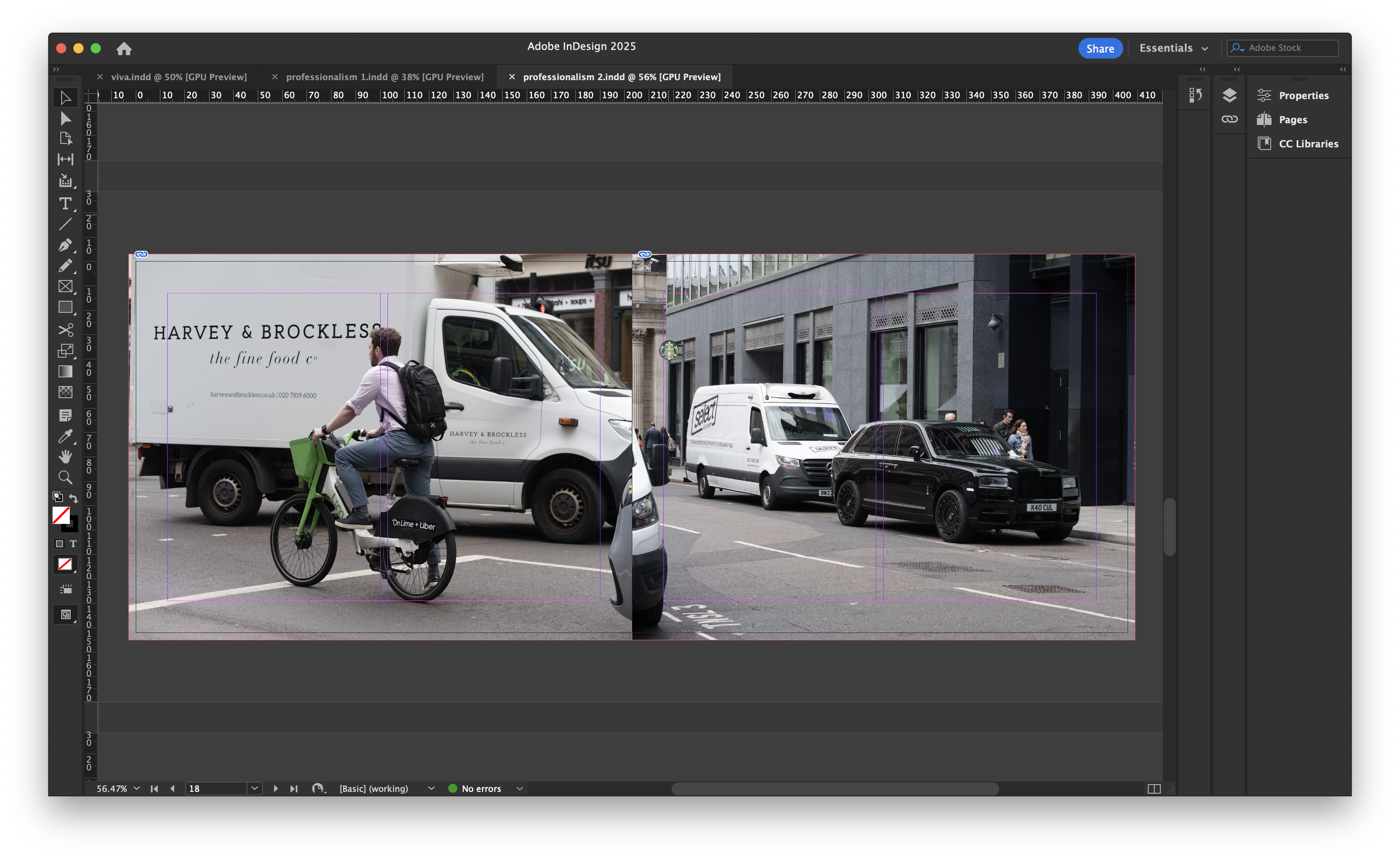Click Default Fill and Stroke icon
This screenshot has height=860, width=1400.
[57, 497]
